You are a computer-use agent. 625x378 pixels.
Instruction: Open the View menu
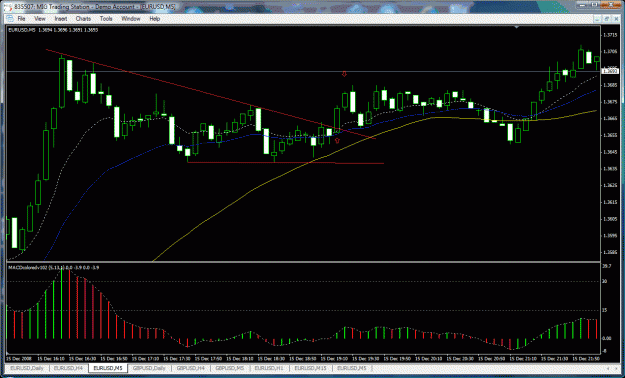(x=40, y=19)
